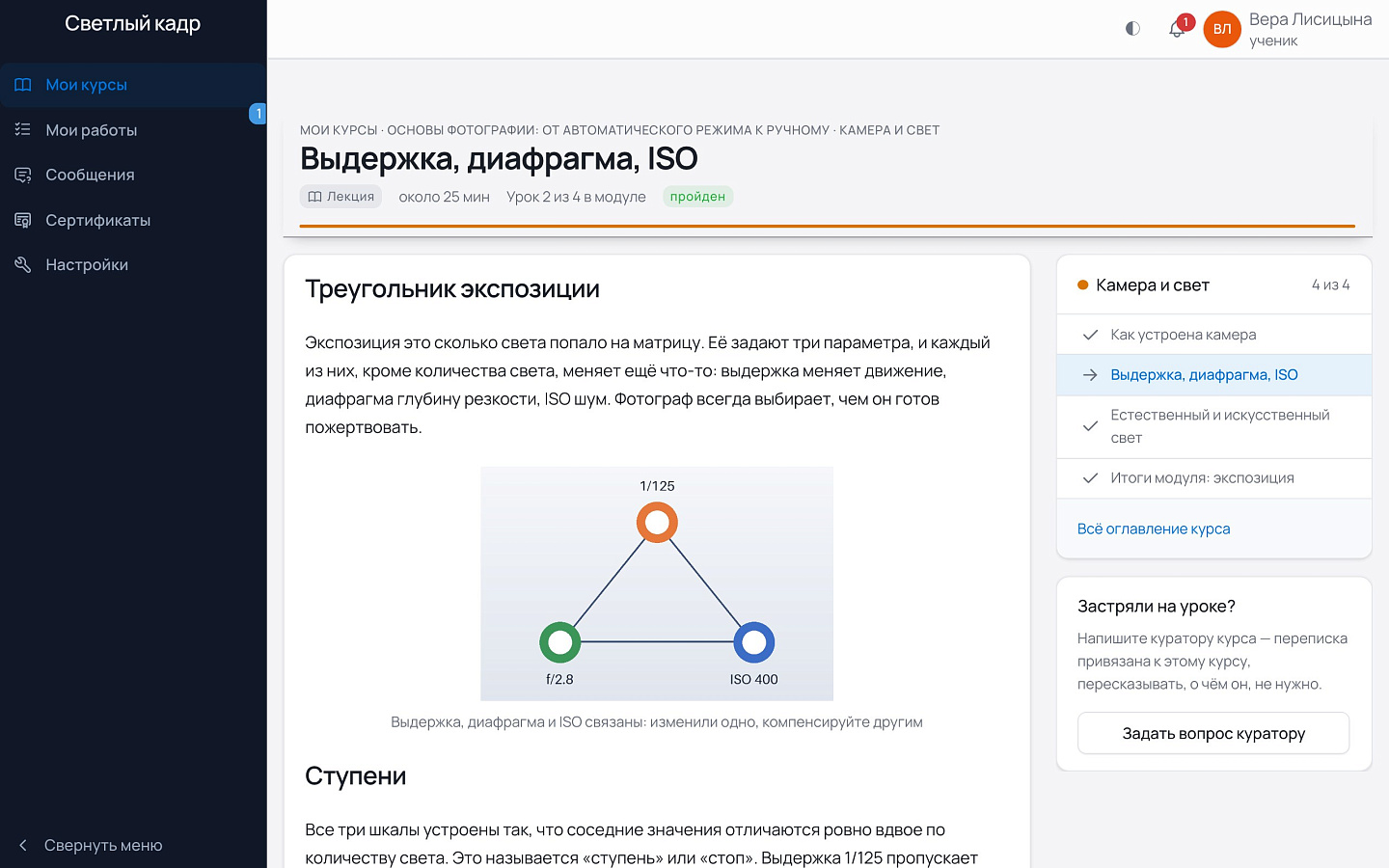Open the Настройки menu item
This screenshot has height=868, width=1389.
pos(133,264)
